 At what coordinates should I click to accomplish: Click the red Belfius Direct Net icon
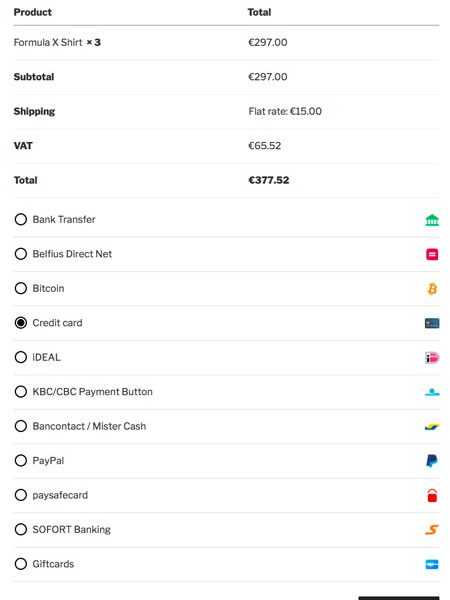coord(432,254)
